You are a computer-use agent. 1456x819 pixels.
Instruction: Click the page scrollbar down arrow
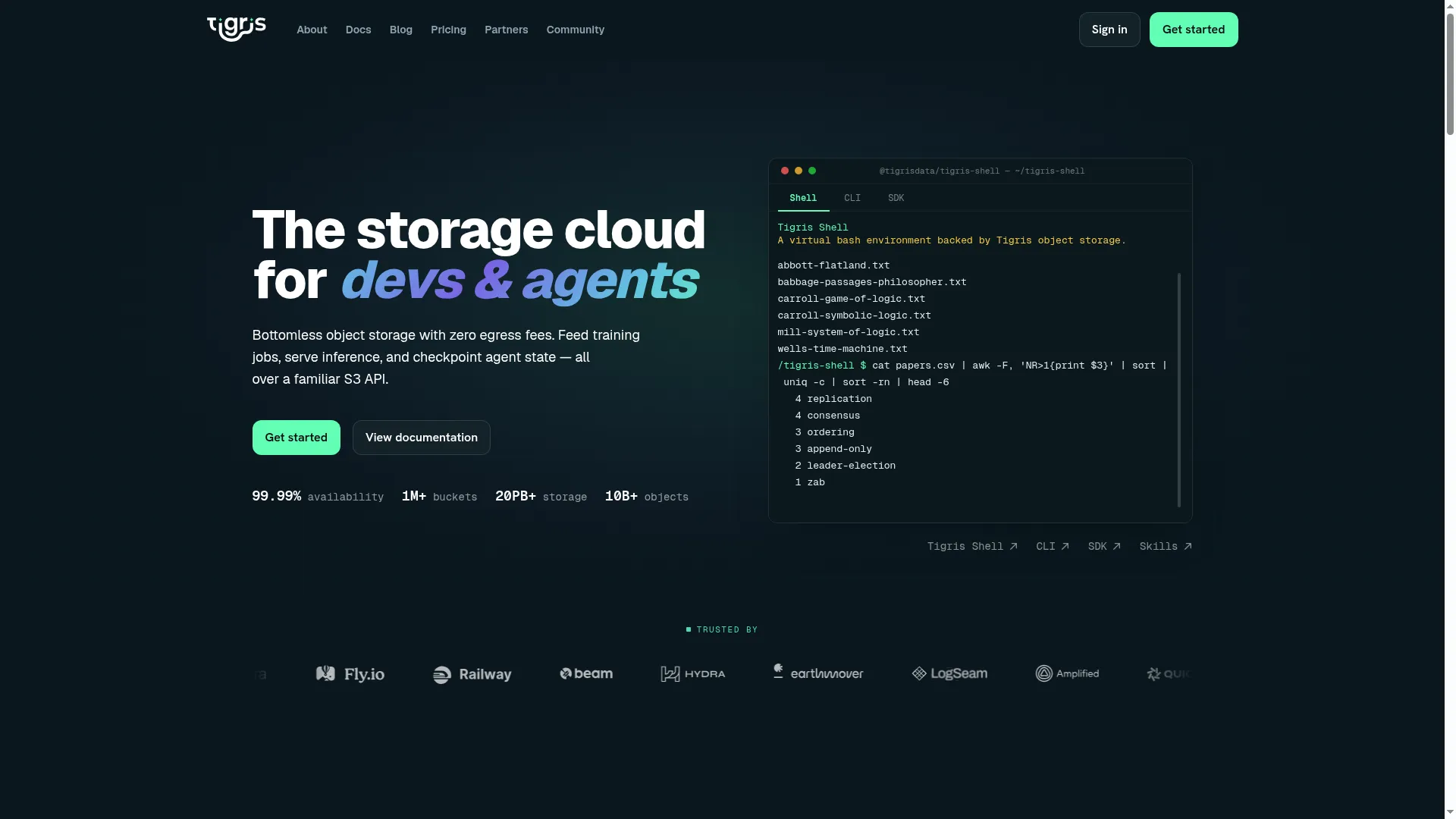(1450, 813)
